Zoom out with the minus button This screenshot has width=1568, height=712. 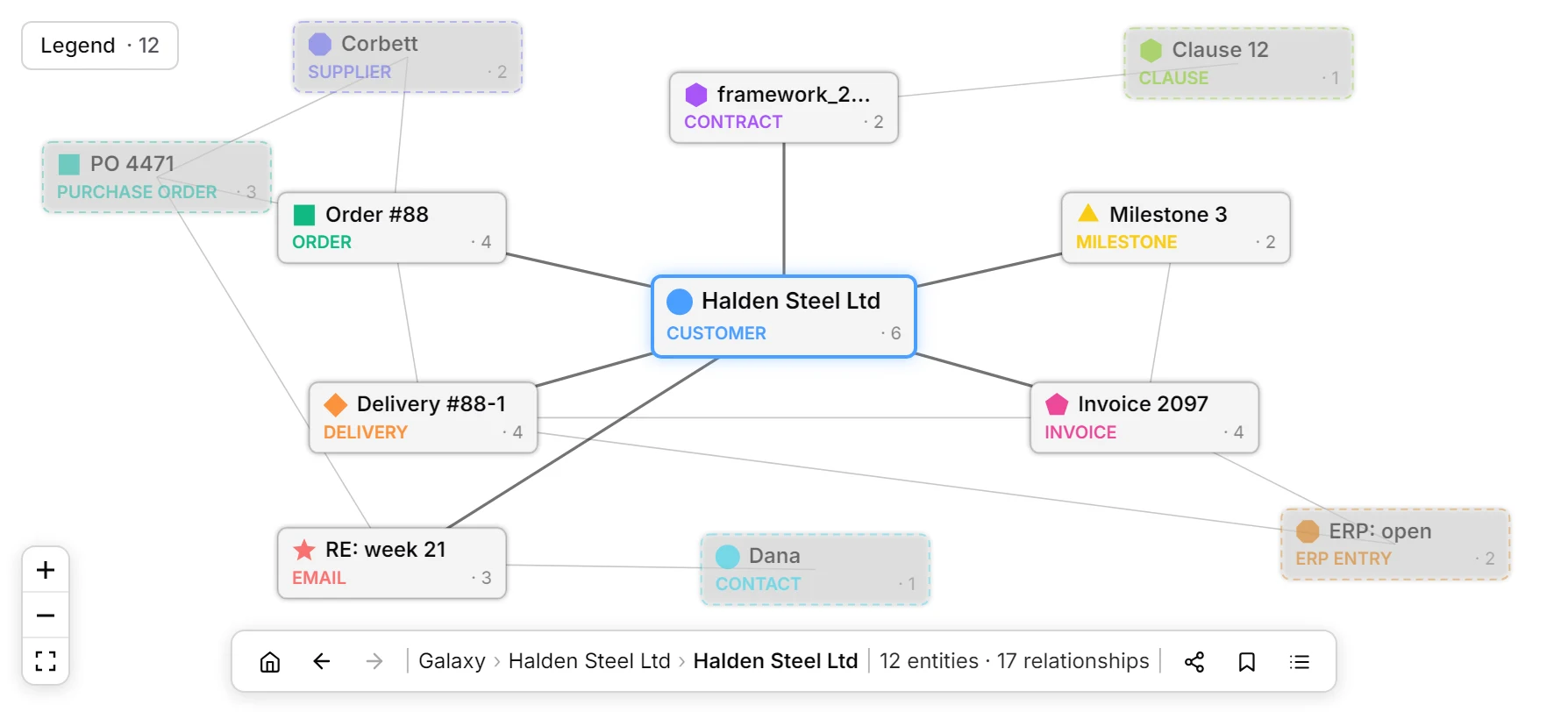pos(46,616)
